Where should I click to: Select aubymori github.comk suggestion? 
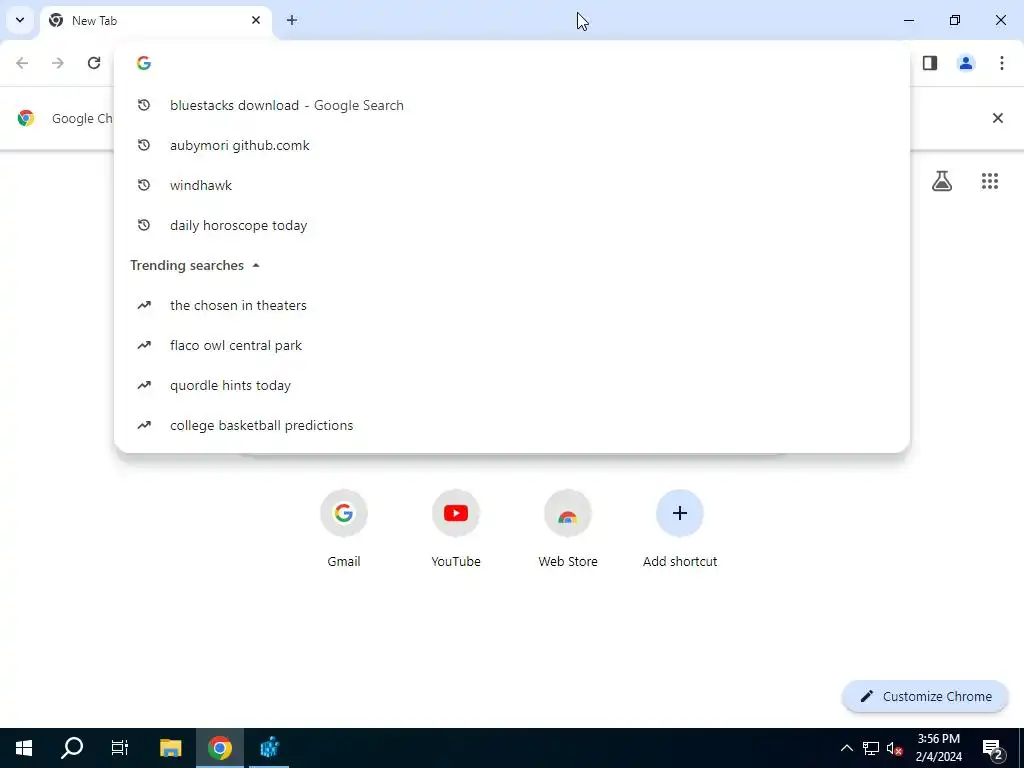click(x=512, y=145)
